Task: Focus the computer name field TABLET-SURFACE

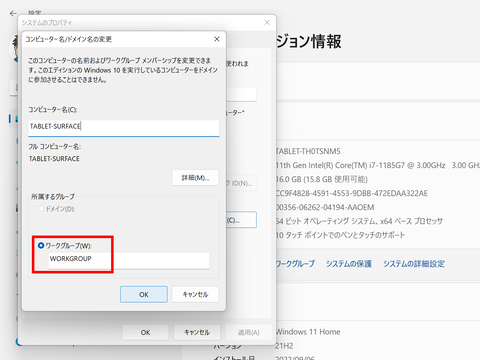Action: point(124,128)
